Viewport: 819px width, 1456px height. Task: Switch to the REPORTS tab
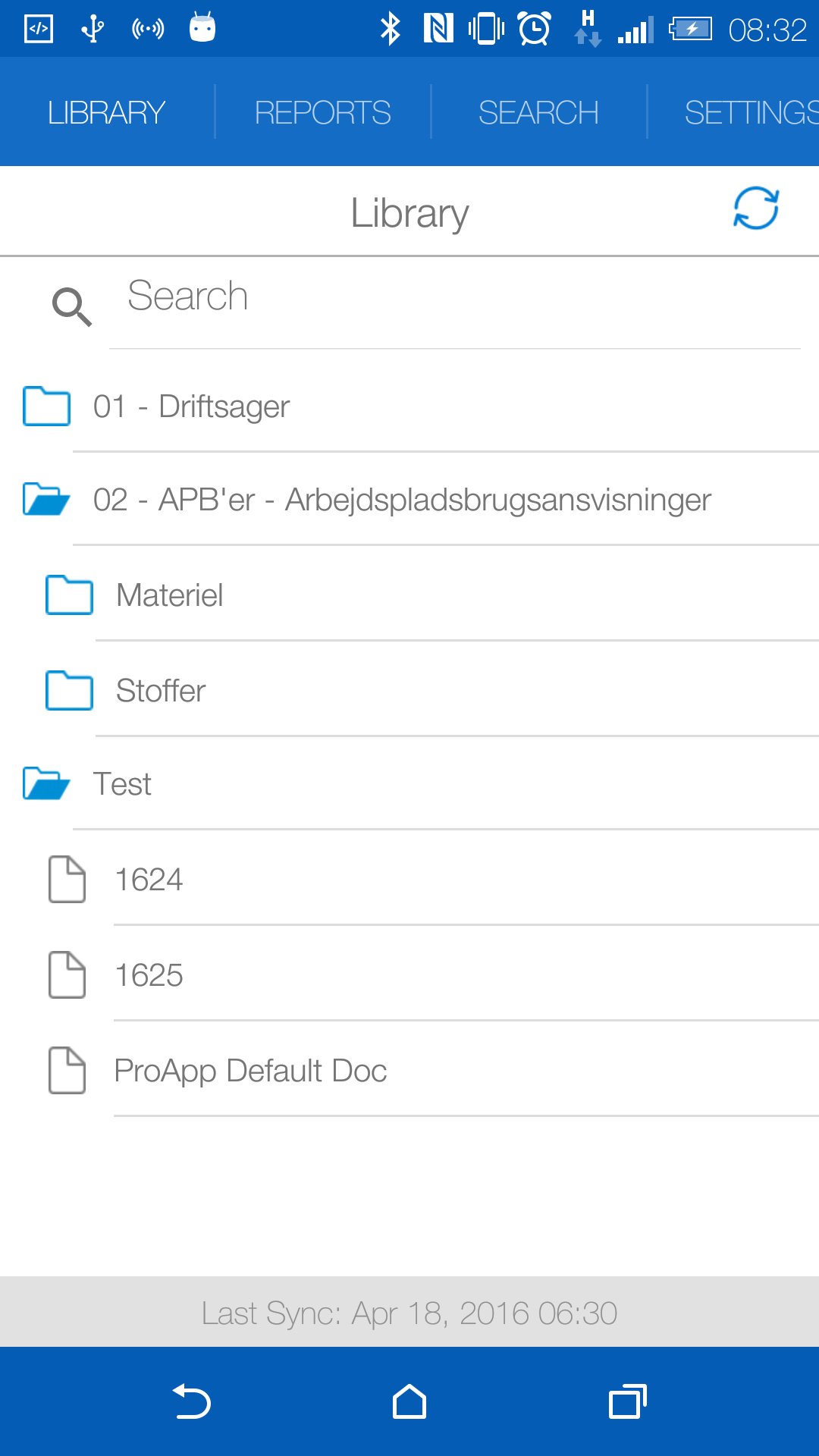tap(323, 111)
